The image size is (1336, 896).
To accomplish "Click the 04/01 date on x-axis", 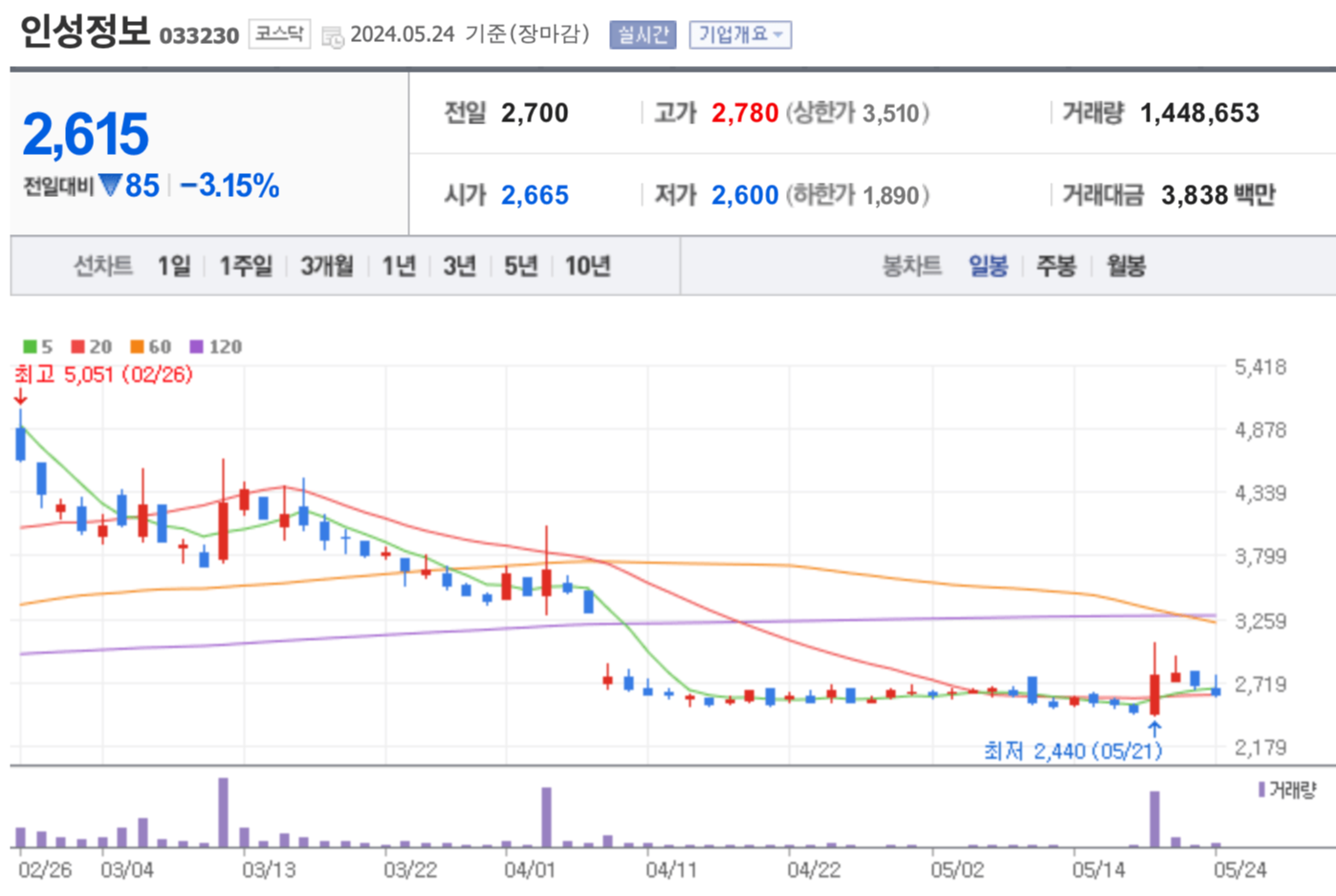I will click(x=529, y=870).
